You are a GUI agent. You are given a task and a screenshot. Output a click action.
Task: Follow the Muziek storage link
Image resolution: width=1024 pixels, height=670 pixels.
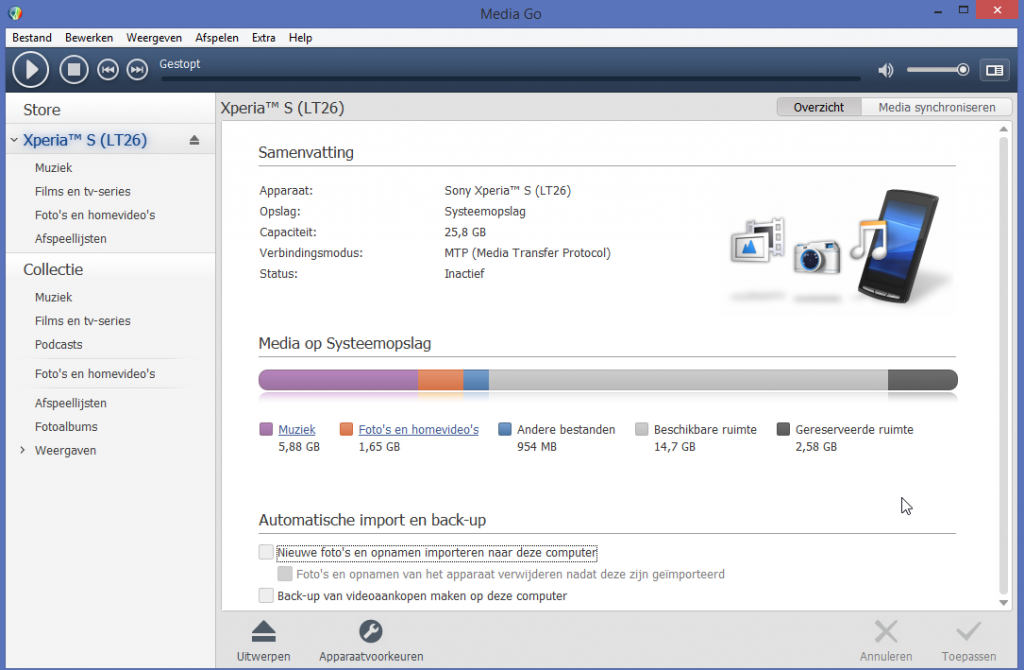tap(296, 430)
